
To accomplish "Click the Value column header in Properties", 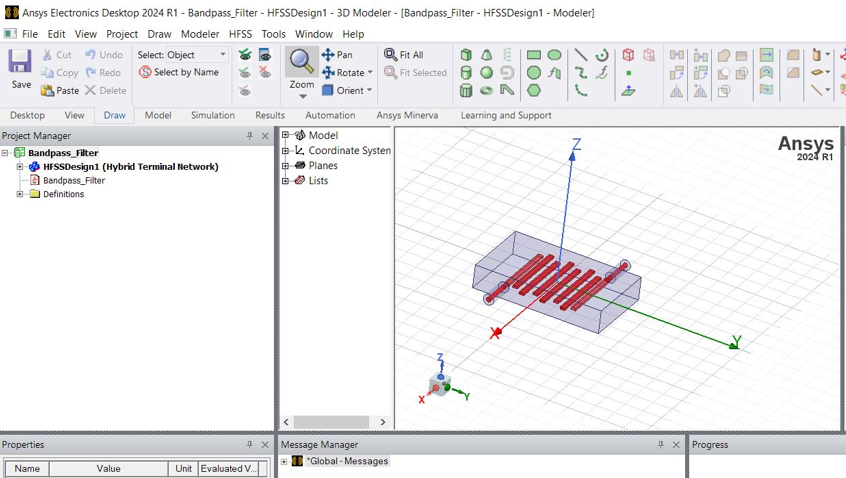I will point(108,469).
